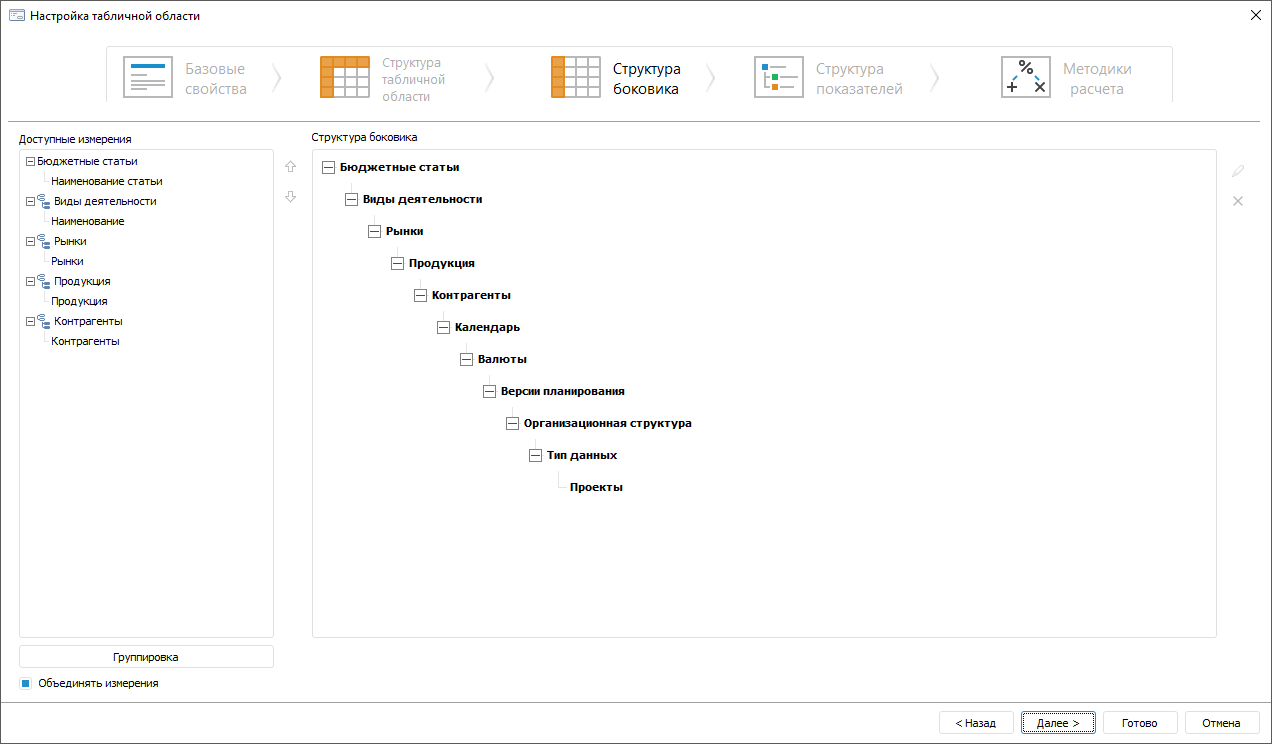Click the Методики расчета step icon
Screen dimensions: 1272x744
(1025, 78)
